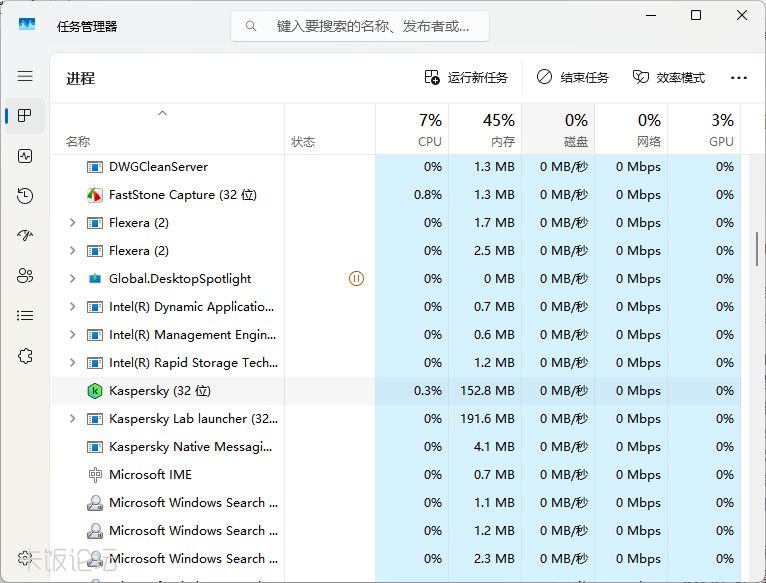Screen dimensions: 766x583
Task: Click the Kaspersky (32 位) green icon
Action: pyautogui.click(x=95, y=391)
